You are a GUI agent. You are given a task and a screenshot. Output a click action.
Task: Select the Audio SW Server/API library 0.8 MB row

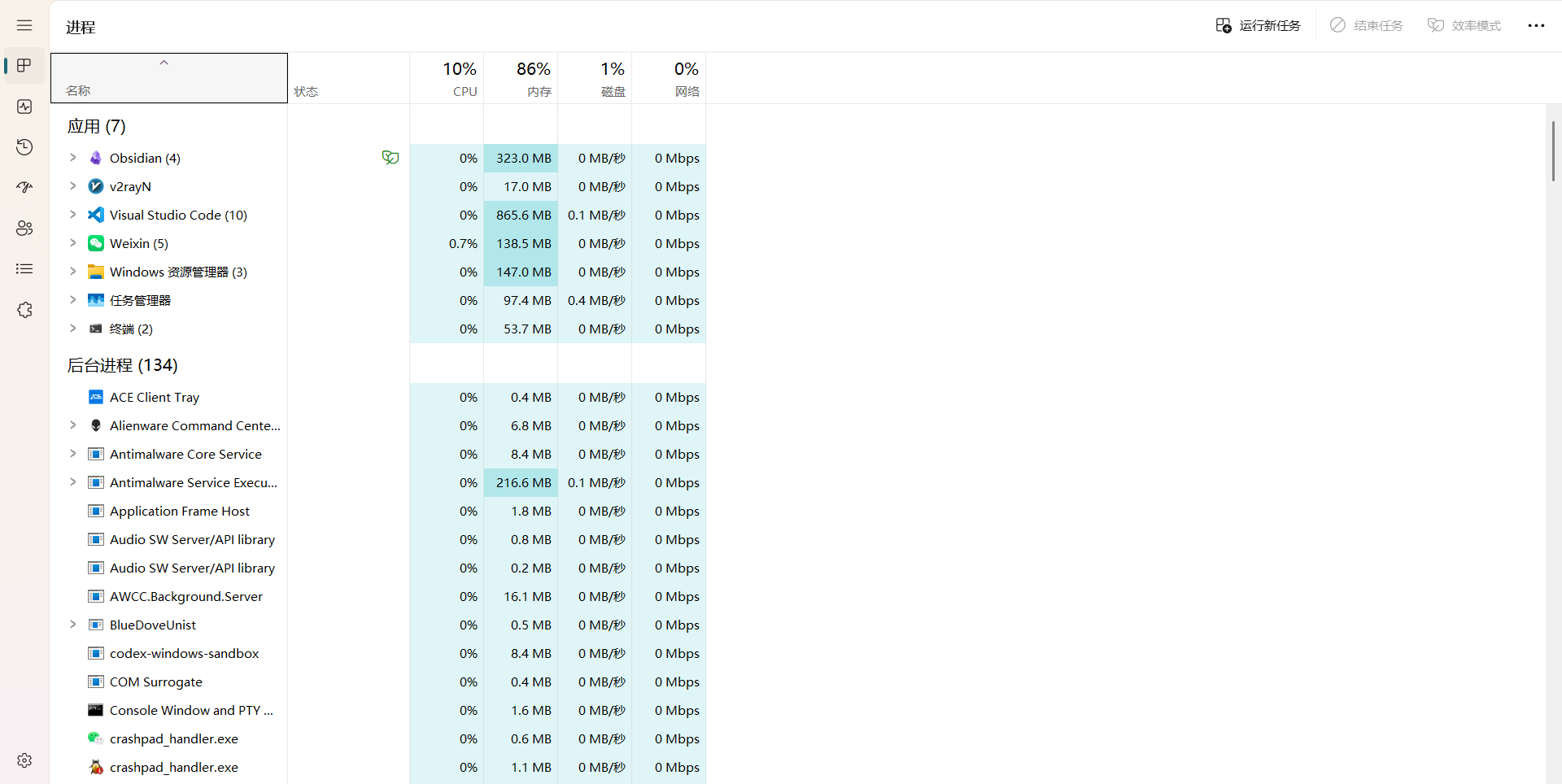[378, 539]
